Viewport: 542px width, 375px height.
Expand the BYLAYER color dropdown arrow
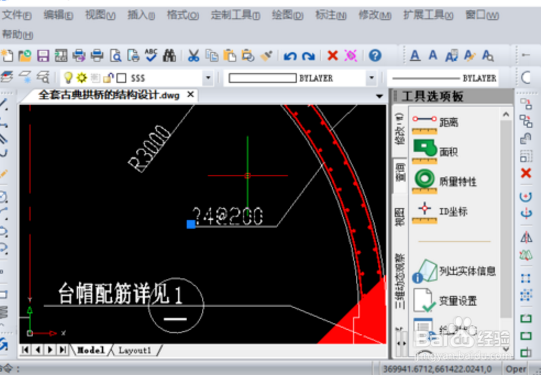click(x=372, y=78)
